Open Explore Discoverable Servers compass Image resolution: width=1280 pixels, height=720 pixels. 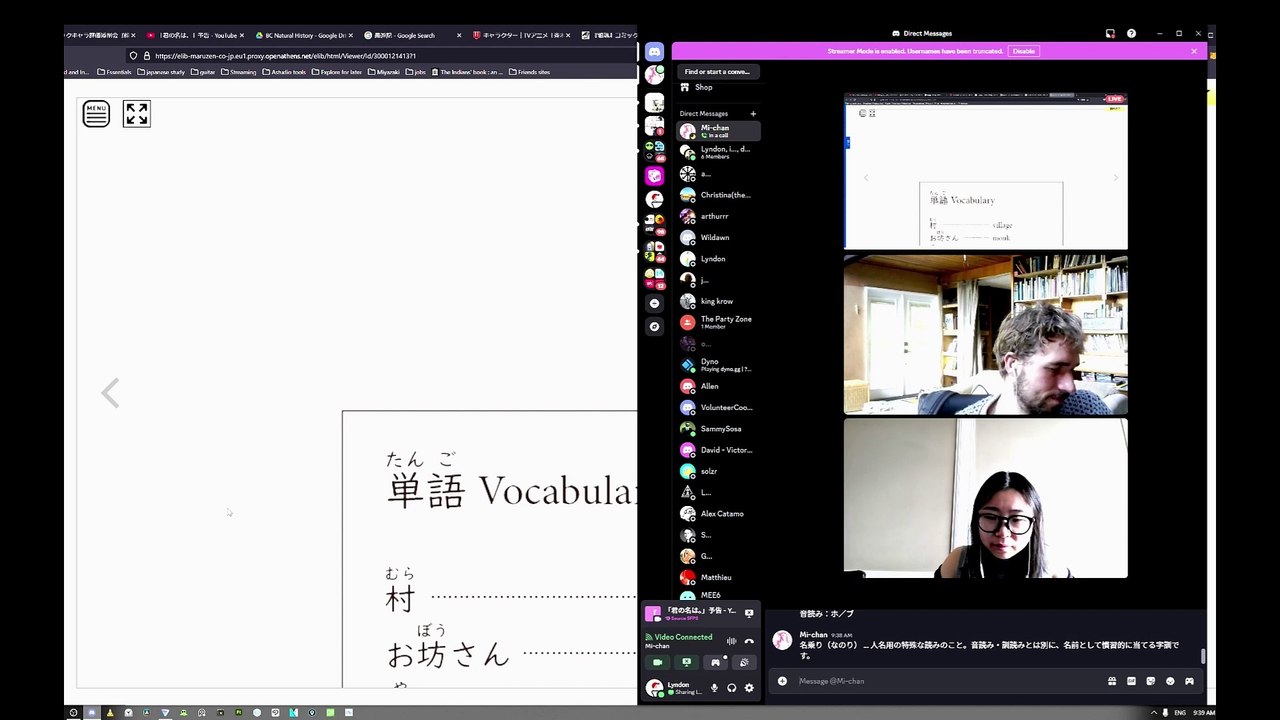point(654,326)
